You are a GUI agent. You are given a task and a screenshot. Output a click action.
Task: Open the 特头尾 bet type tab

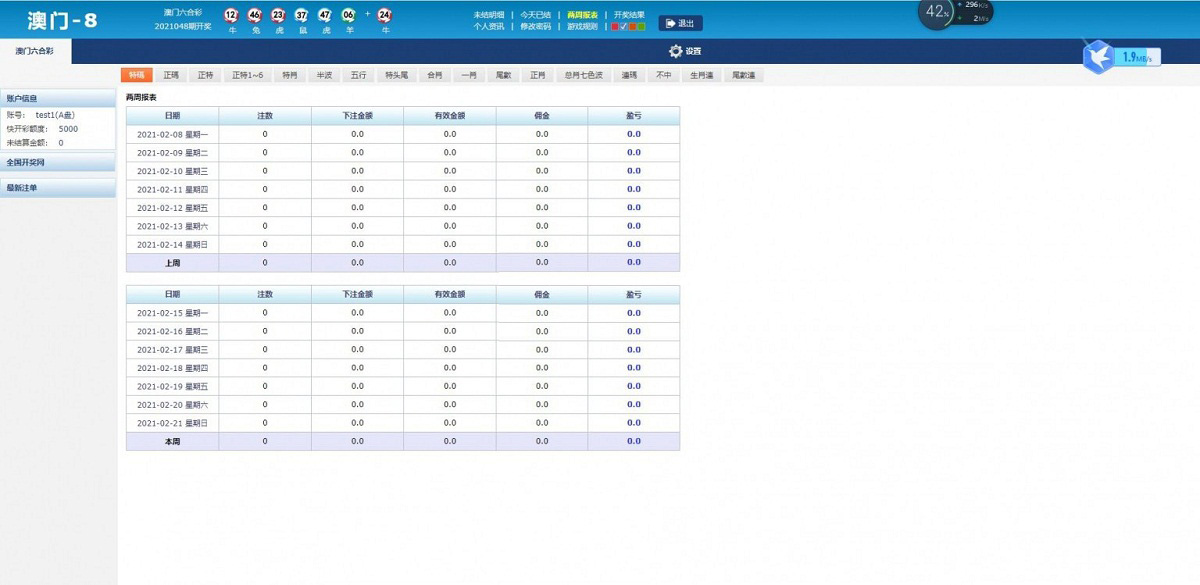(396, 75)
